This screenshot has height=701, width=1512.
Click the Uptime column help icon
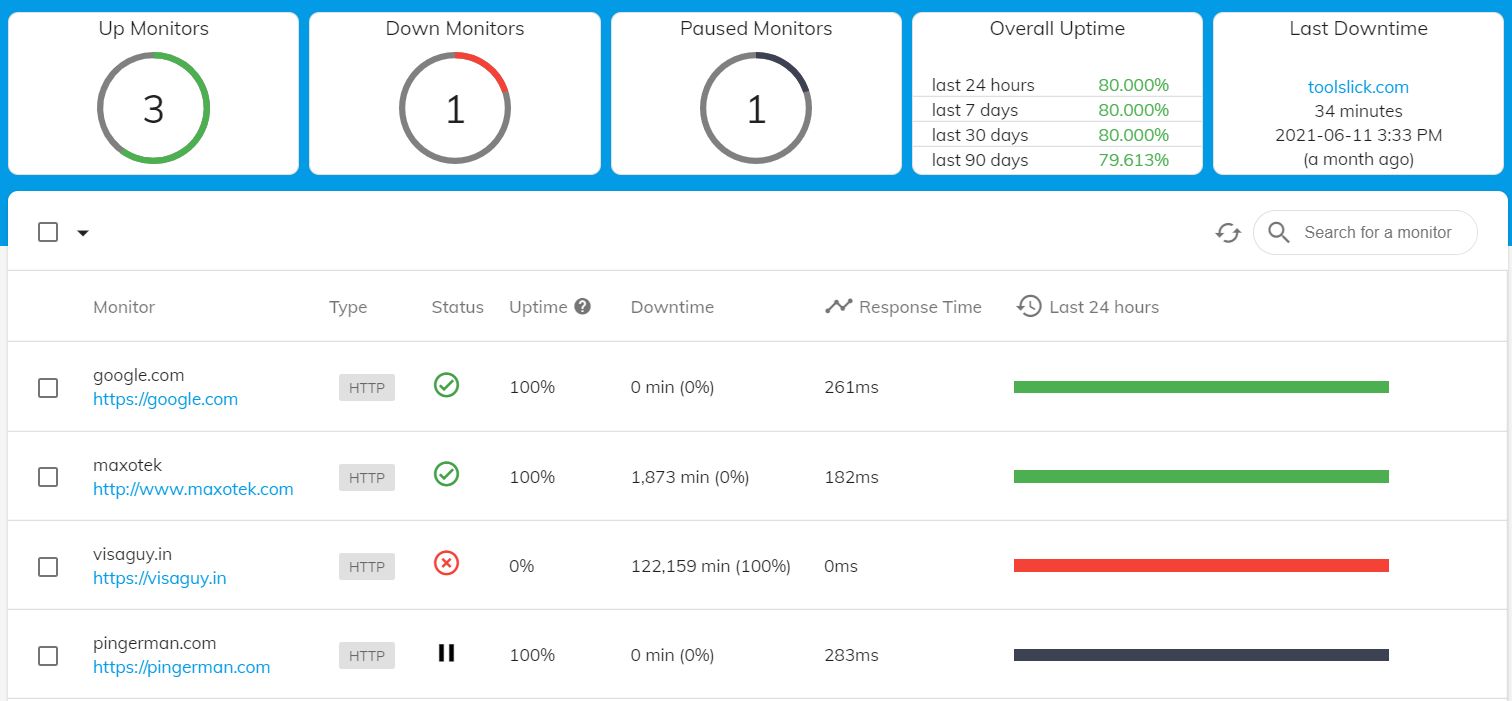(x=584, y=306)
